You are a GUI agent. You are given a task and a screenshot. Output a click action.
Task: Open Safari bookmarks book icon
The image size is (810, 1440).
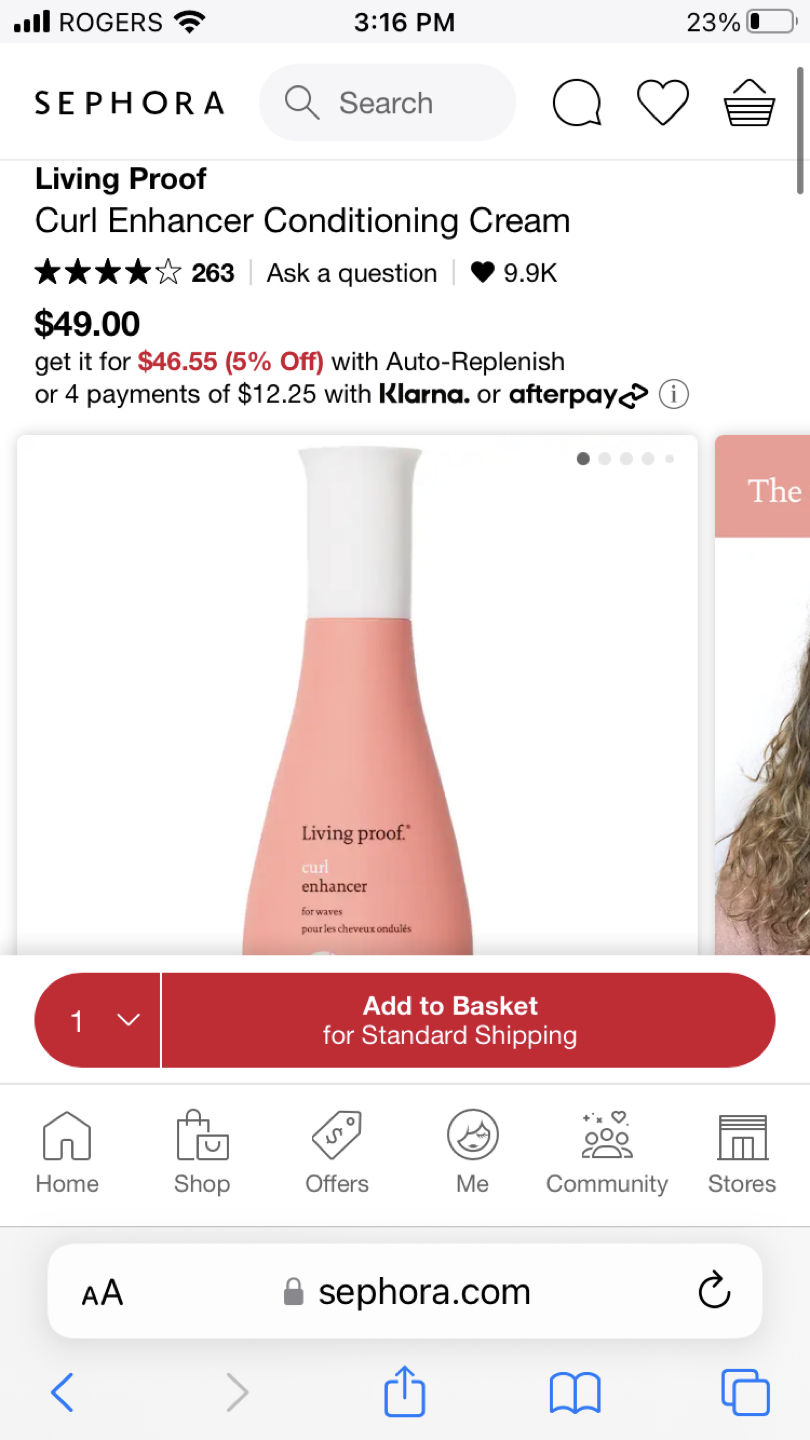pyautogui.click(x=575, y=1392)
